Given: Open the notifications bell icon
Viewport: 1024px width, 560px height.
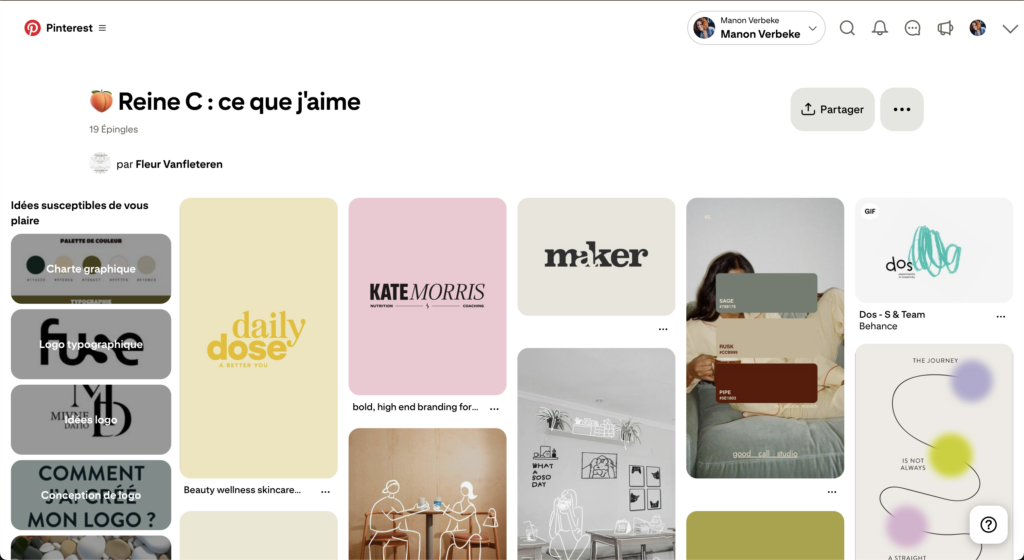Looking at the screenshot, I should (x=880, y=28).
